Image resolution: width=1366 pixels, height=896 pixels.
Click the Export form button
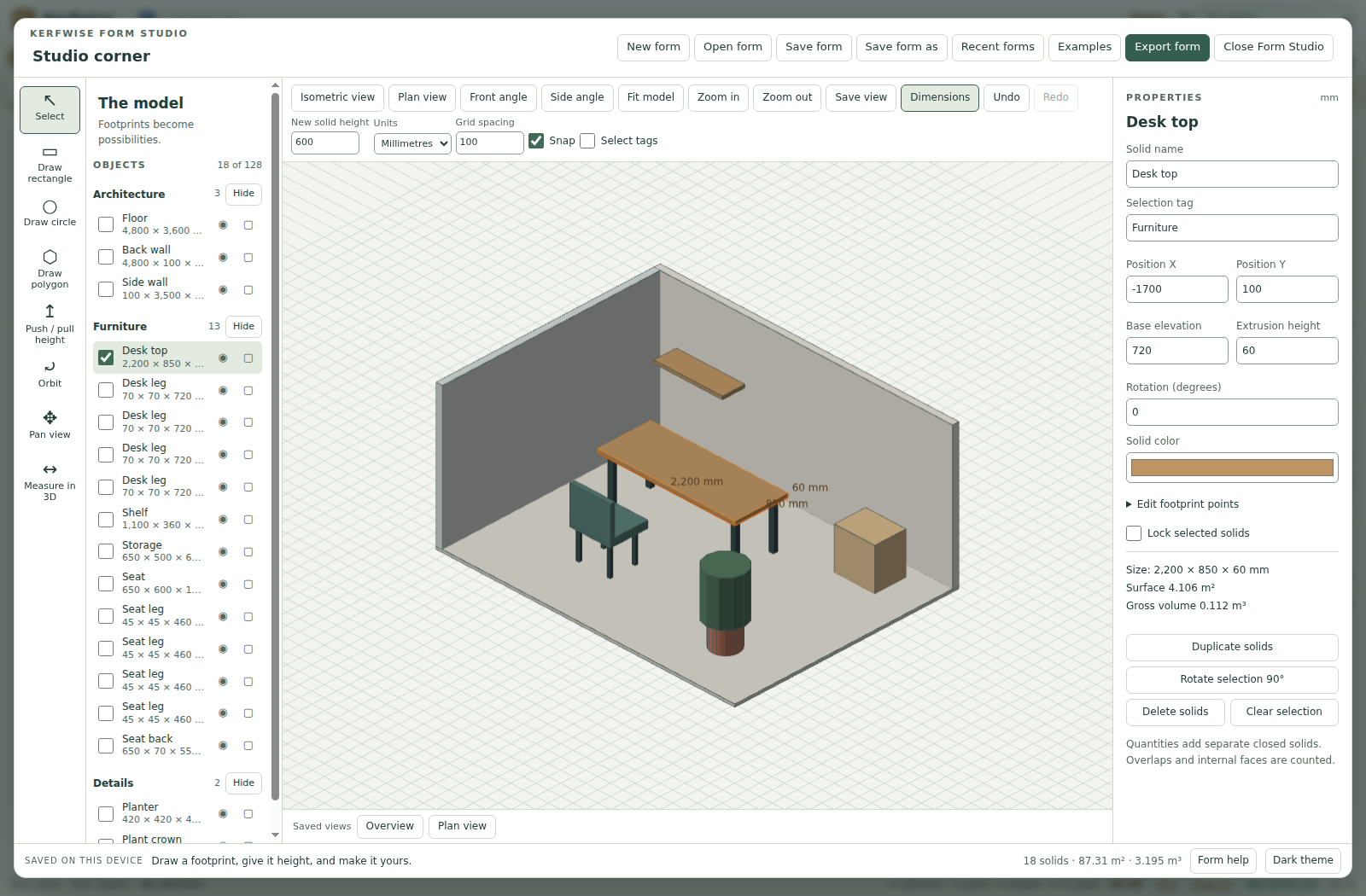(x=1167, y=47)
